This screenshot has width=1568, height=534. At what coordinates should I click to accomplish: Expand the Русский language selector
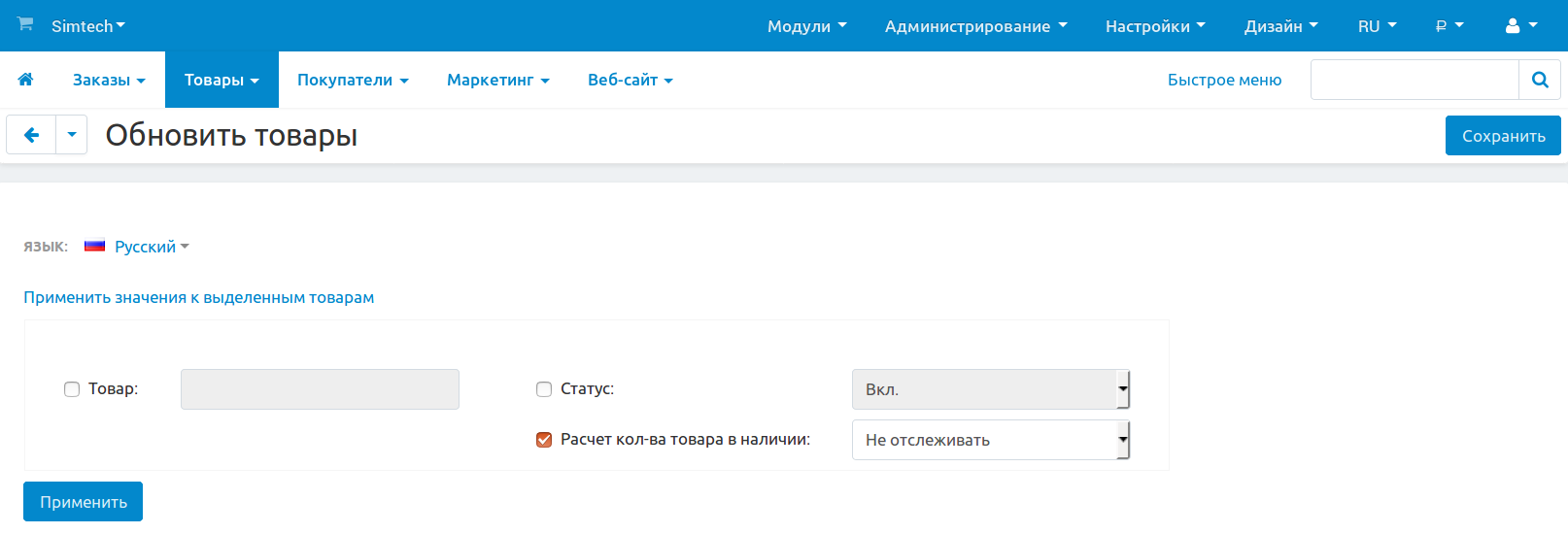pyautogui.click(x=151, y=247)
